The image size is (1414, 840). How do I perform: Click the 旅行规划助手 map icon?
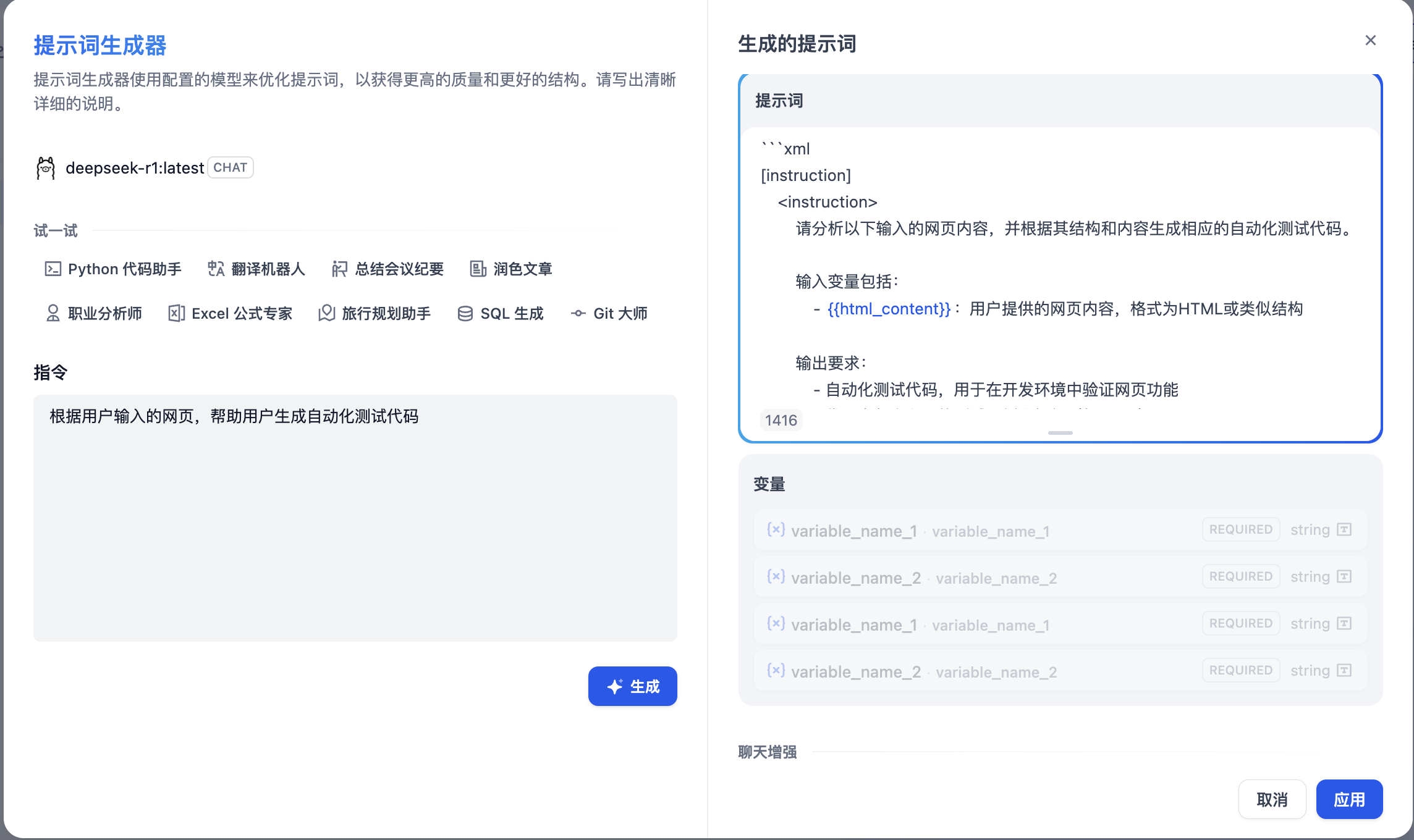coord(326,313)
